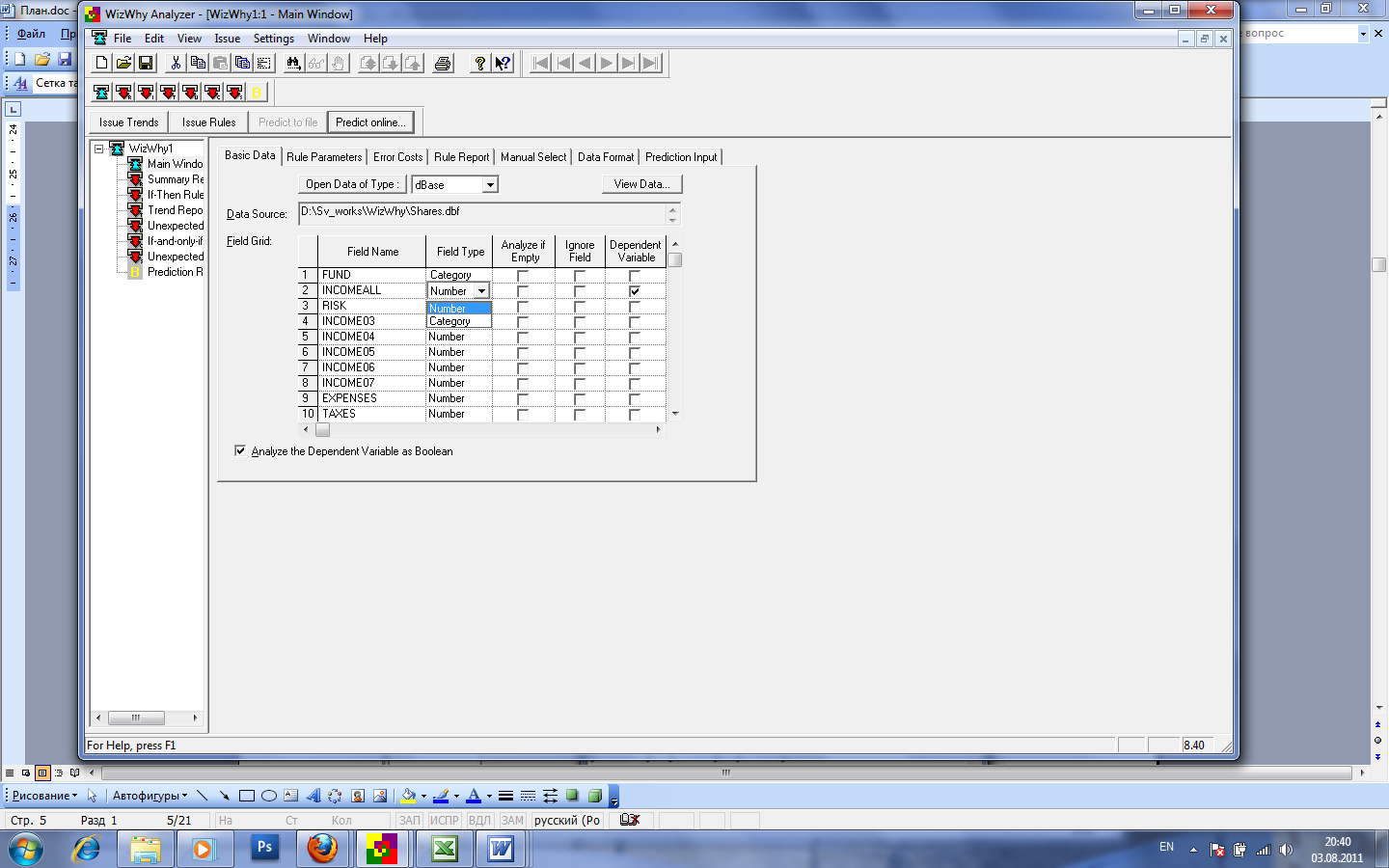Click the yellow question mark Help icon
The image size is (1389, 868).
pyautogui.click(x=479, y=63)
